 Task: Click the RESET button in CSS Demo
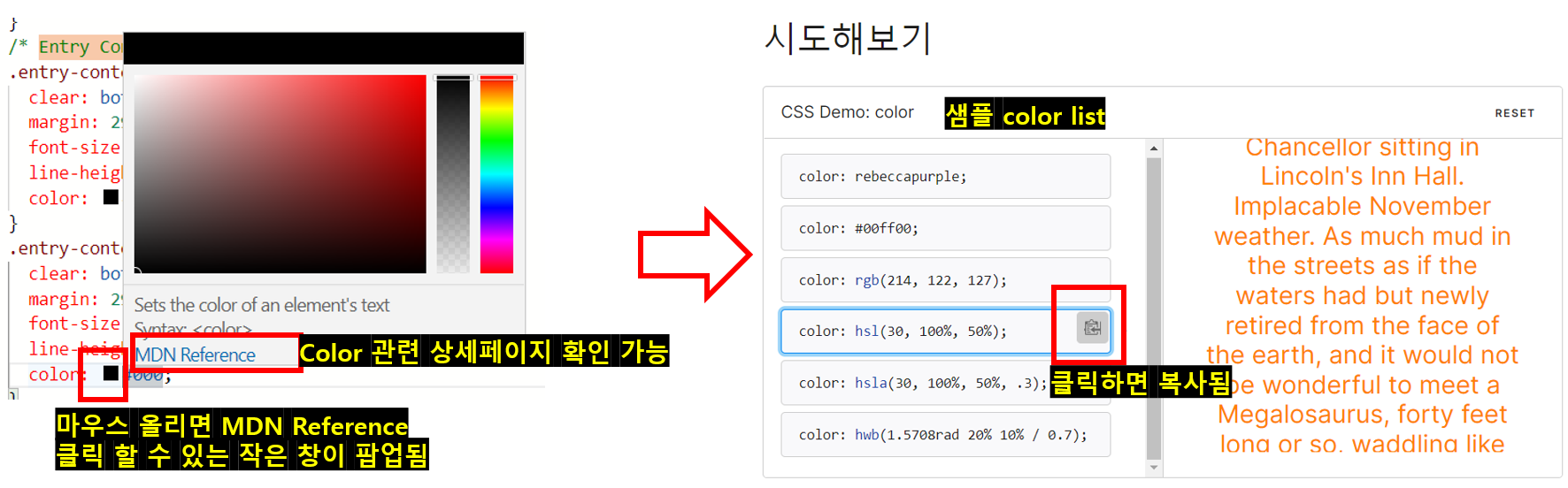(x=1514, y=113)
